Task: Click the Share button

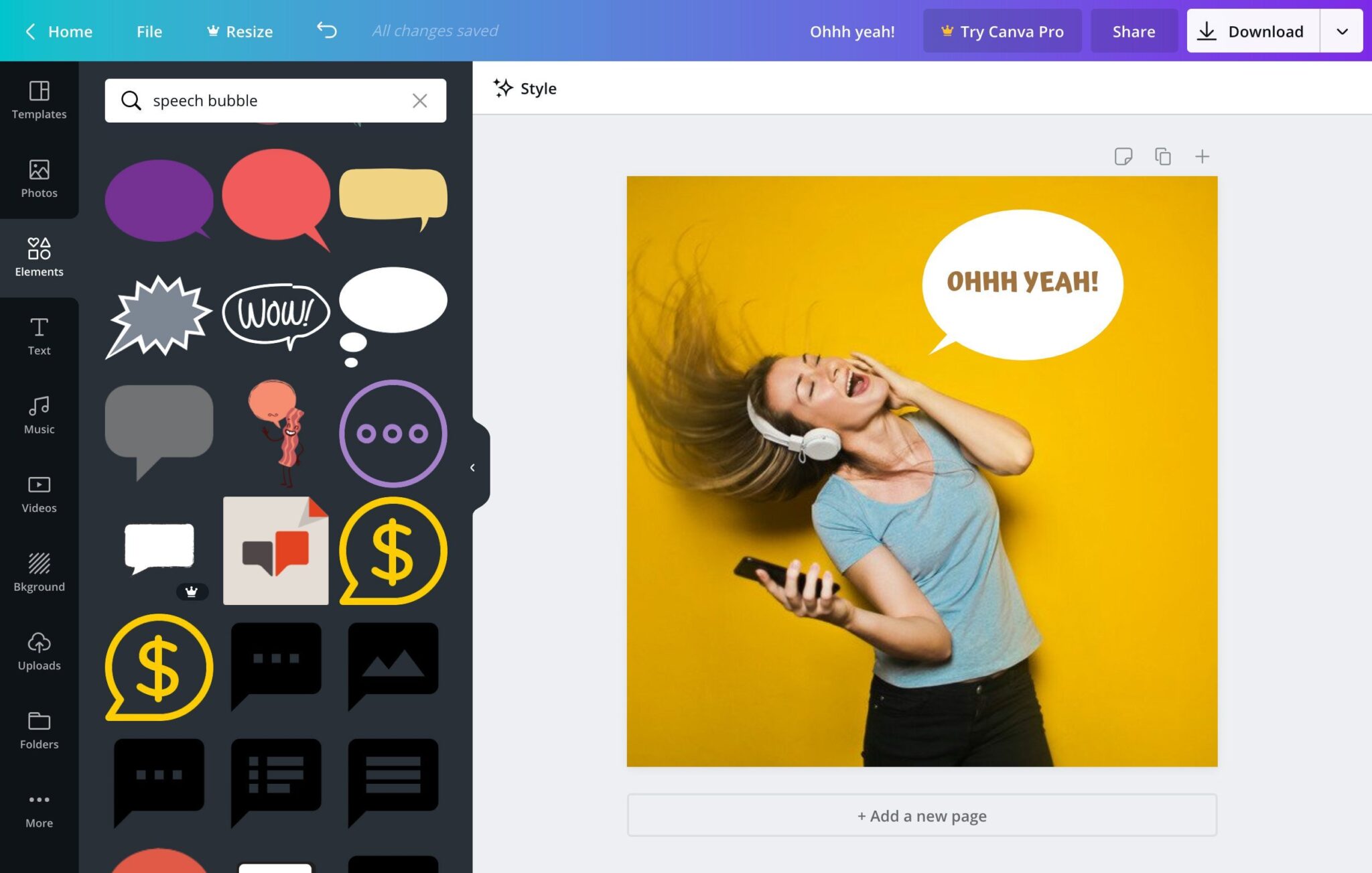Action: click(1134, 31)
